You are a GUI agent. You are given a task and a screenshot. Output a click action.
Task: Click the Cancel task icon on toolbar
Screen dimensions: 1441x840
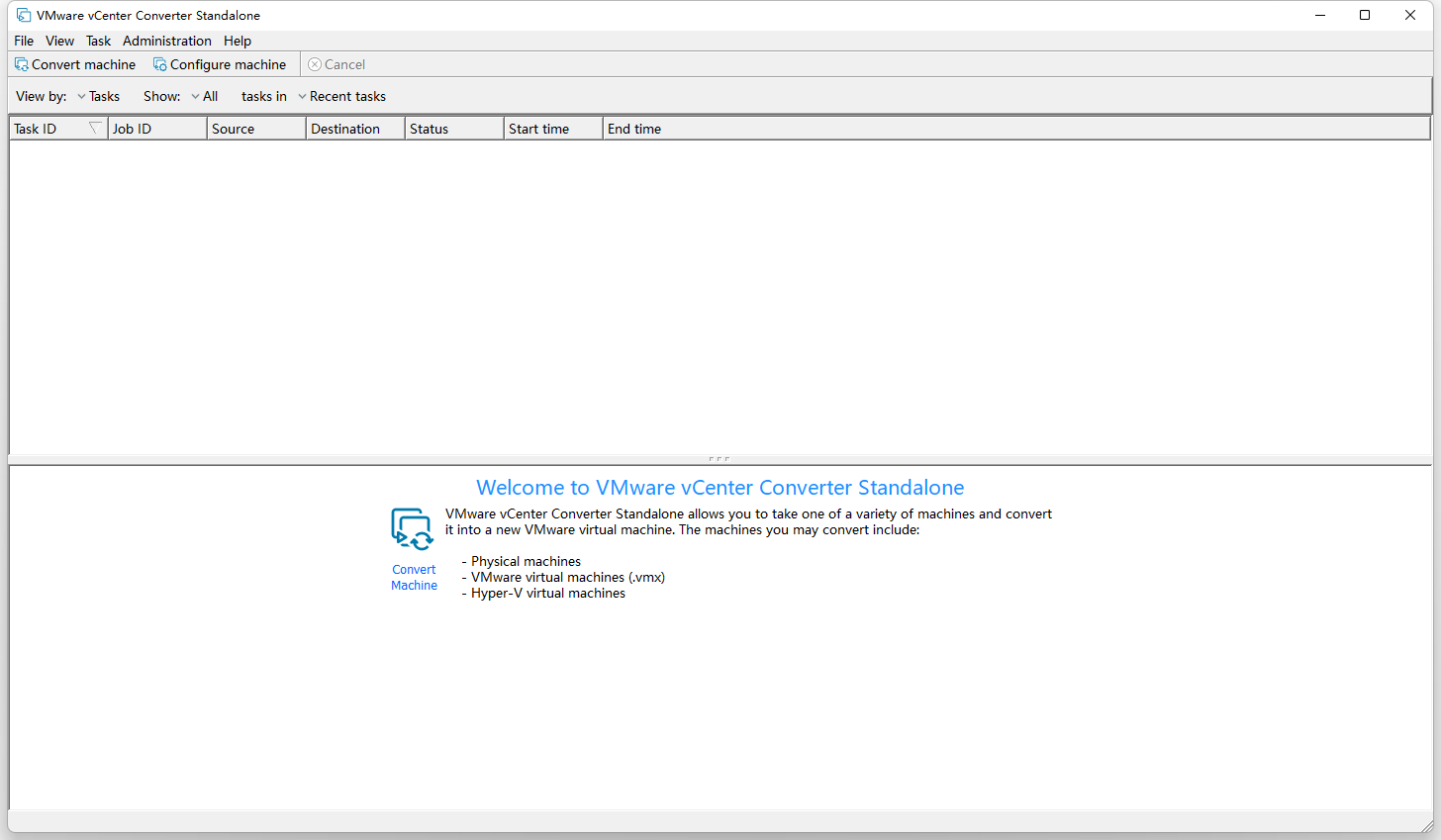314,63
